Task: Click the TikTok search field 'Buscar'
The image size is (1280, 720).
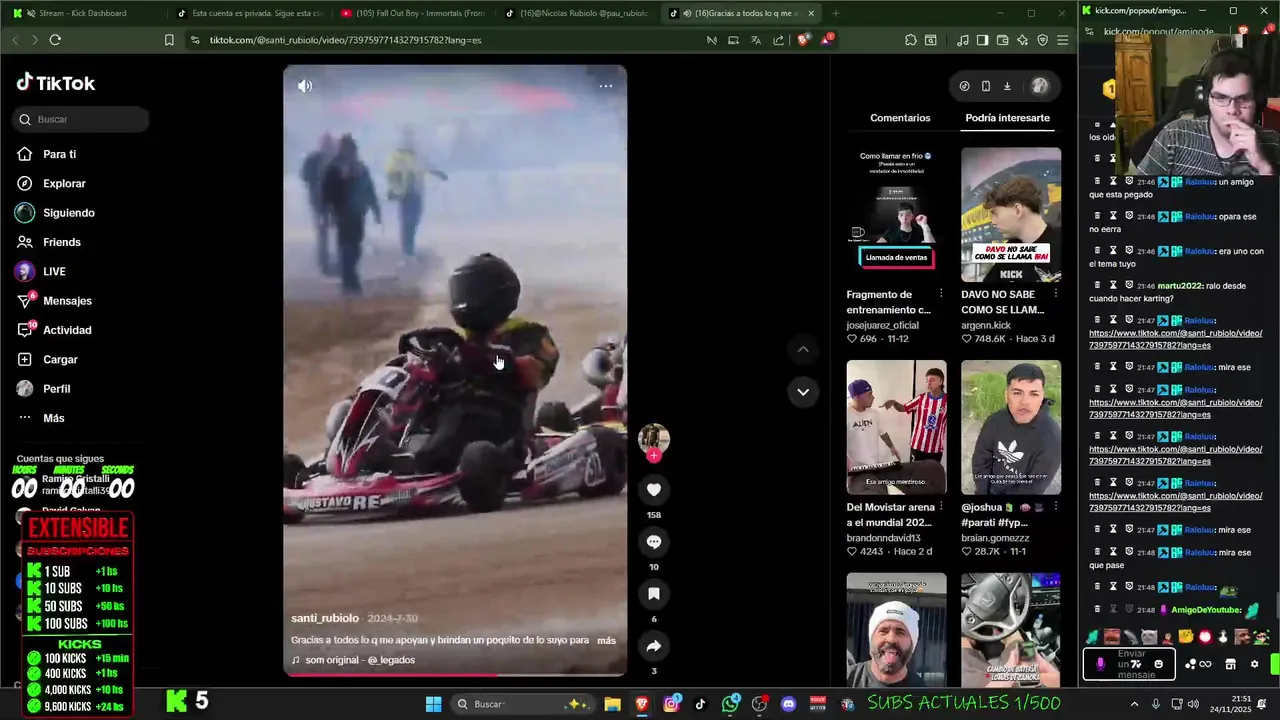Action: pos(82,119)
